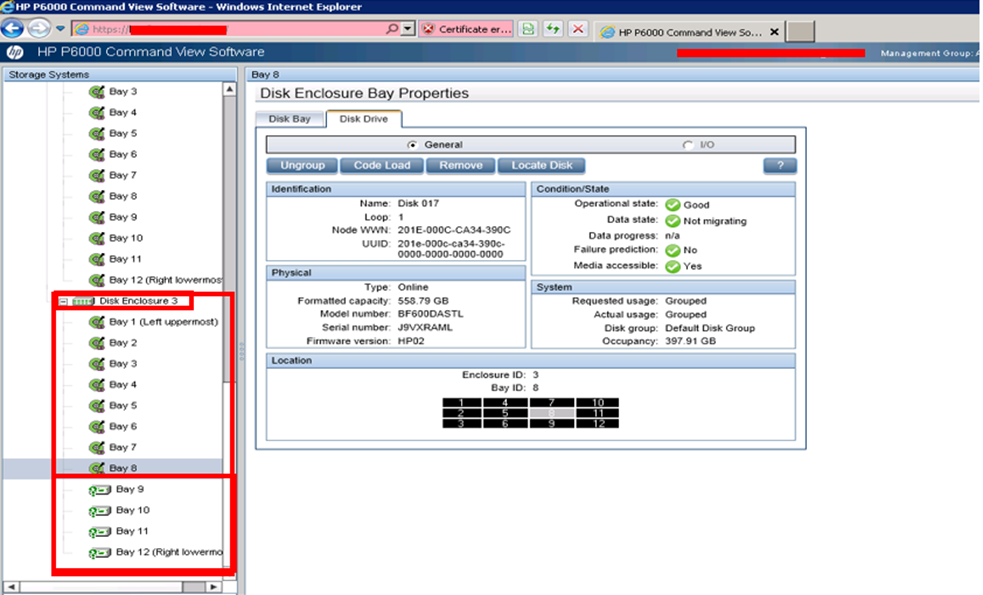
Task: Click the HP logo icon
Action: point(15,52)
